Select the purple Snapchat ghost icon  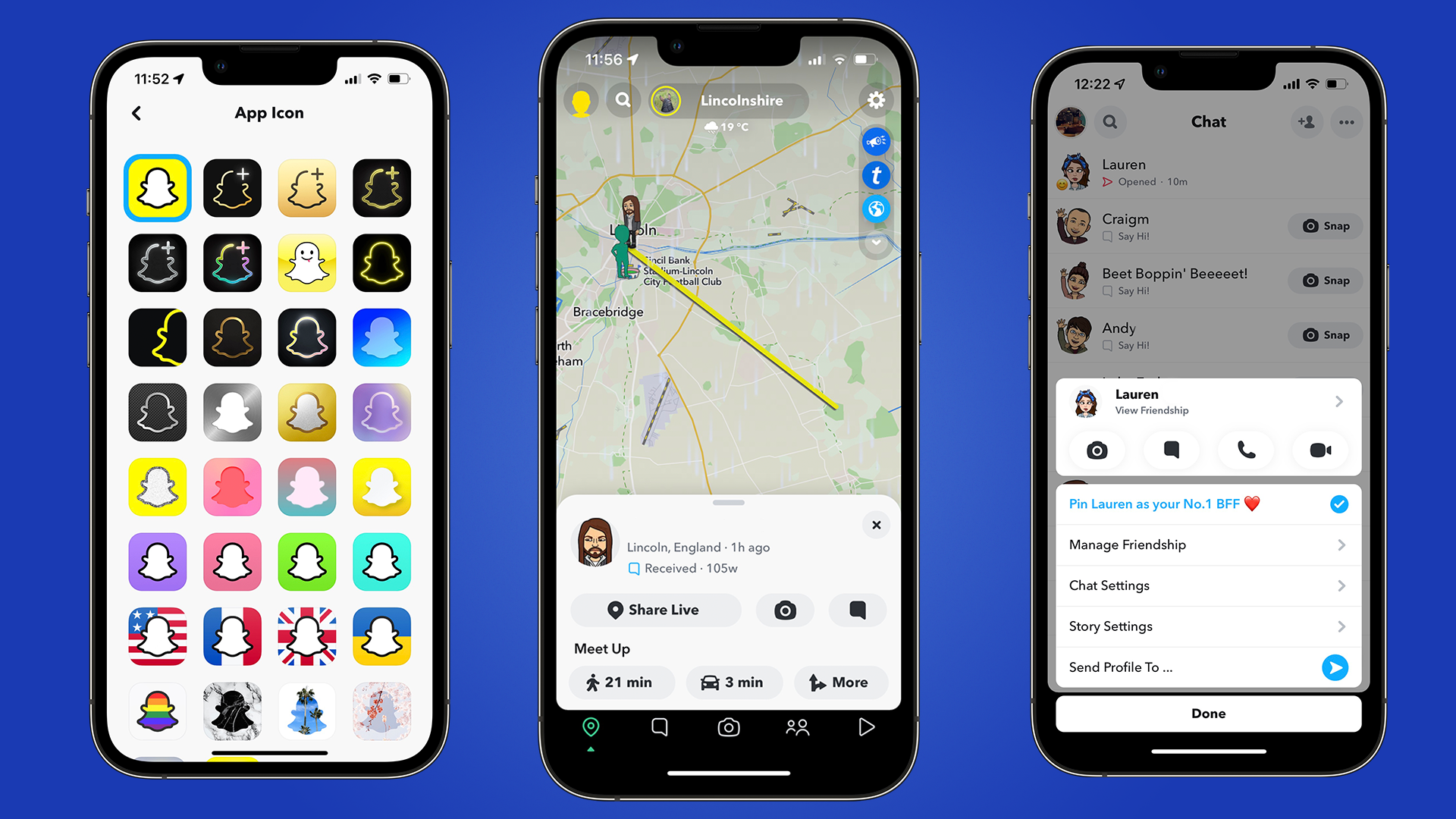tap(159, 559)
